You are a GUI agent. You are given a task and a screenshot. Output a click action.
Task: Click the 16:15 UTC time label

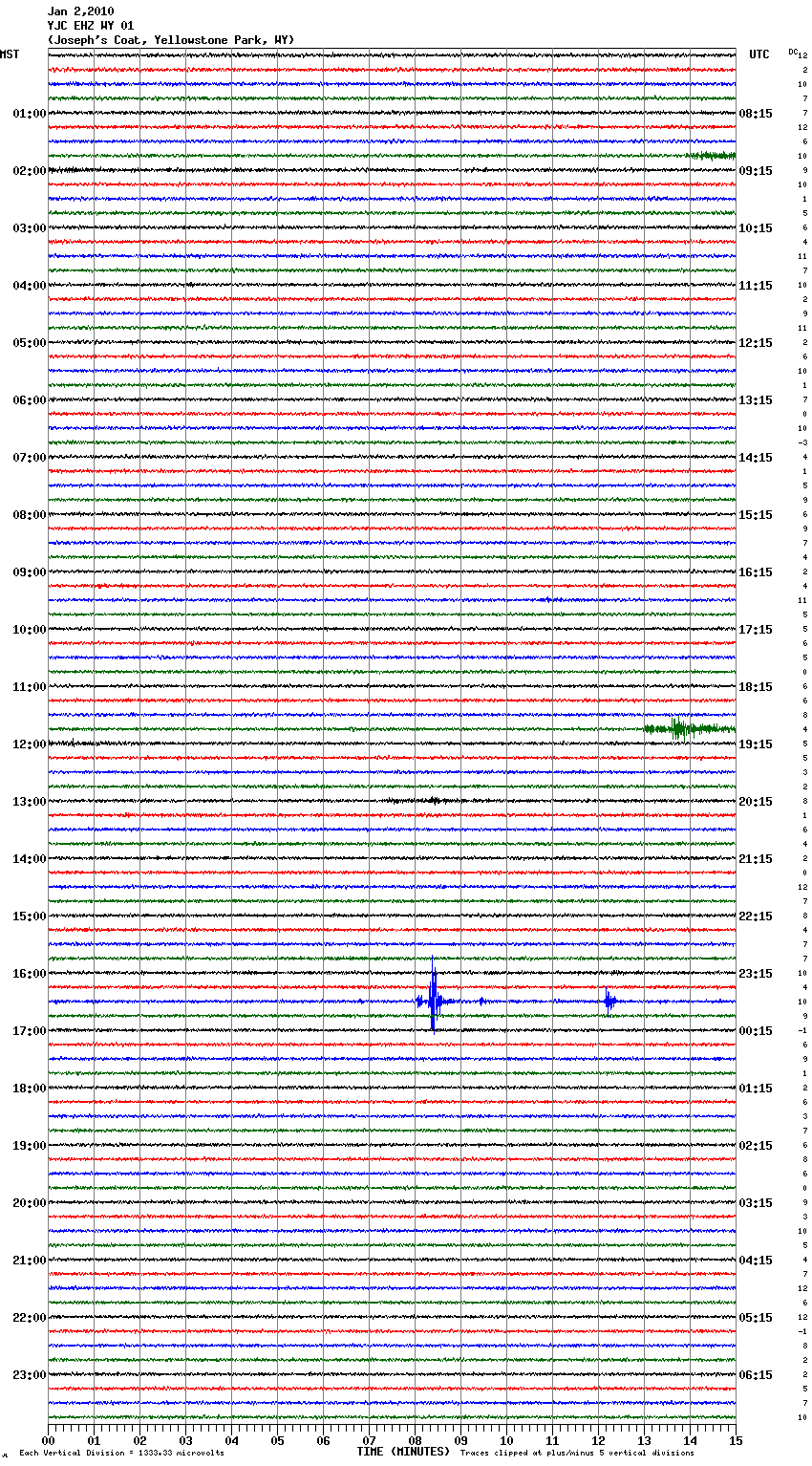pyautogui.click(x=756, y=572)
